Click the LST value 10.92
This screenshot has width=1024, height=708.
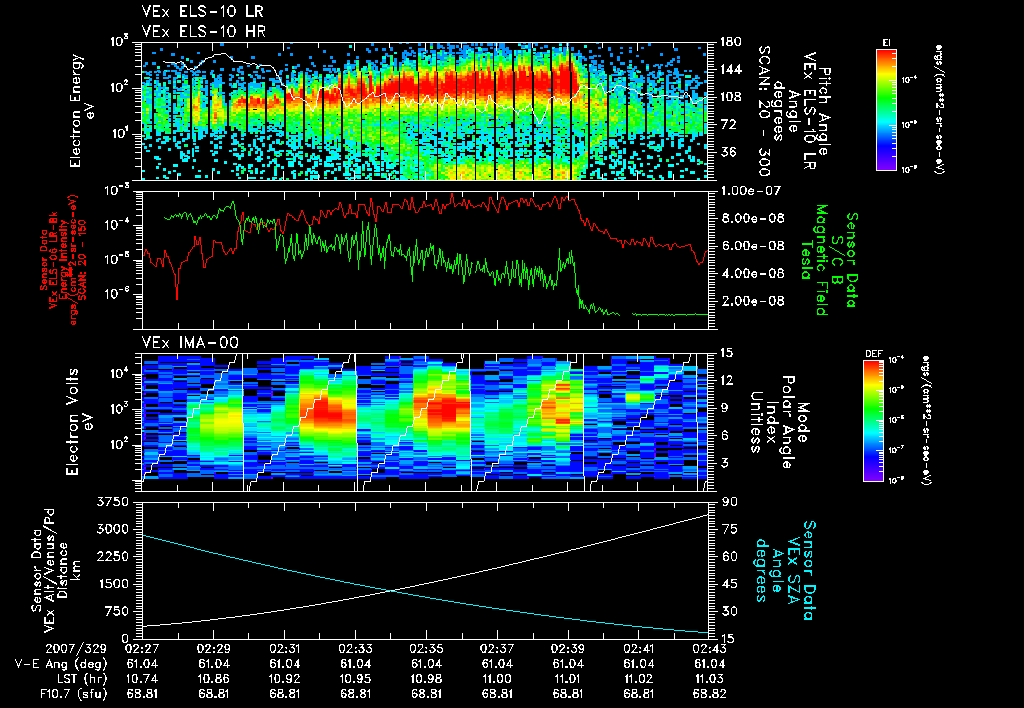pos(285,679)
